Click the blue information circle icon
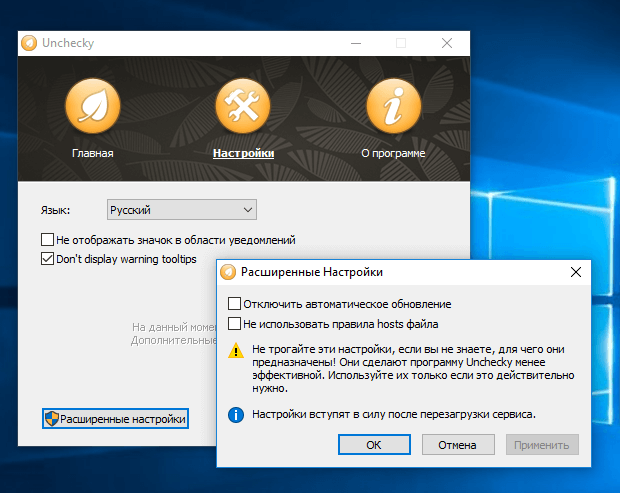 [x=236, y=415]
